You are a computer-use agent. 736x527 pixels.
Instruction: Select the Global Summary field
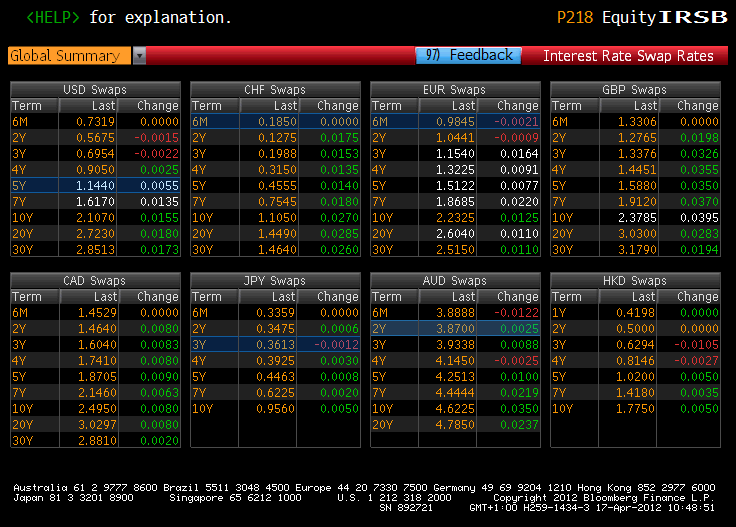point(69,56)
